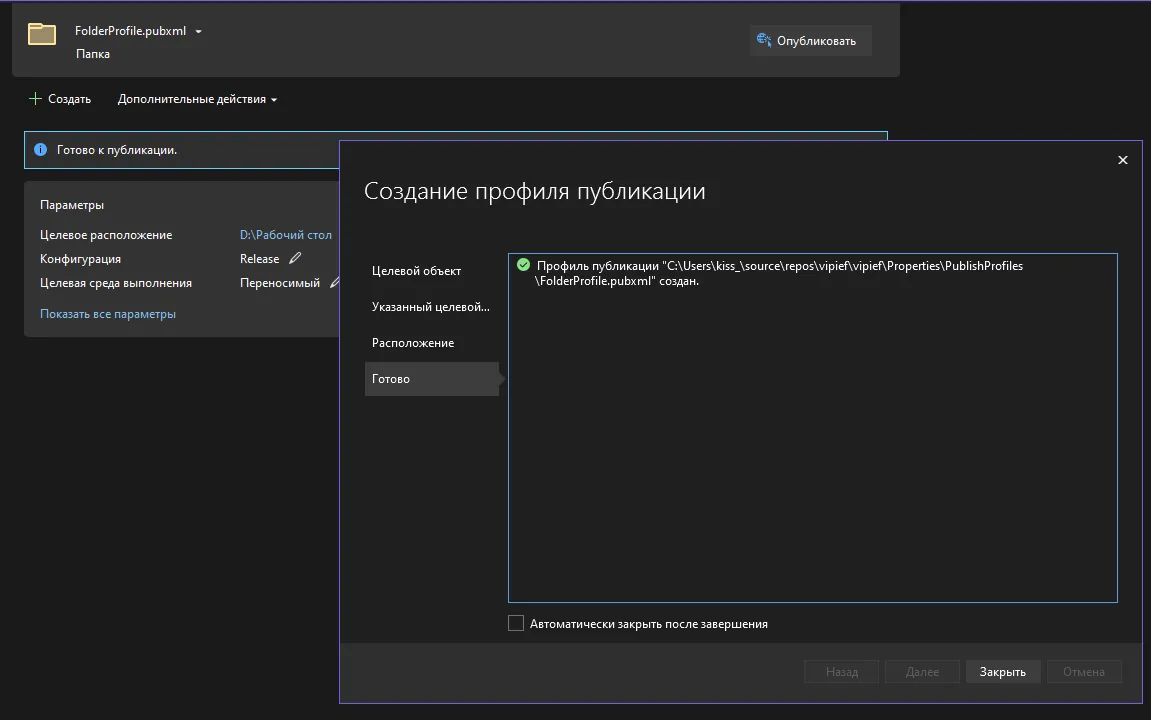The height and width of the screenshot is (720, 1151).
Task: Click the Целевая среда выполнения label
Action: (116, 283)
